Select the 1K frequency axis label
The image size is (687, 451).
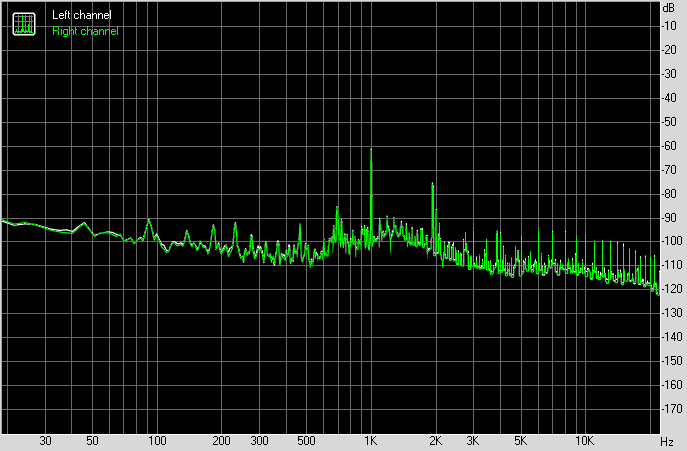point(371,440)
